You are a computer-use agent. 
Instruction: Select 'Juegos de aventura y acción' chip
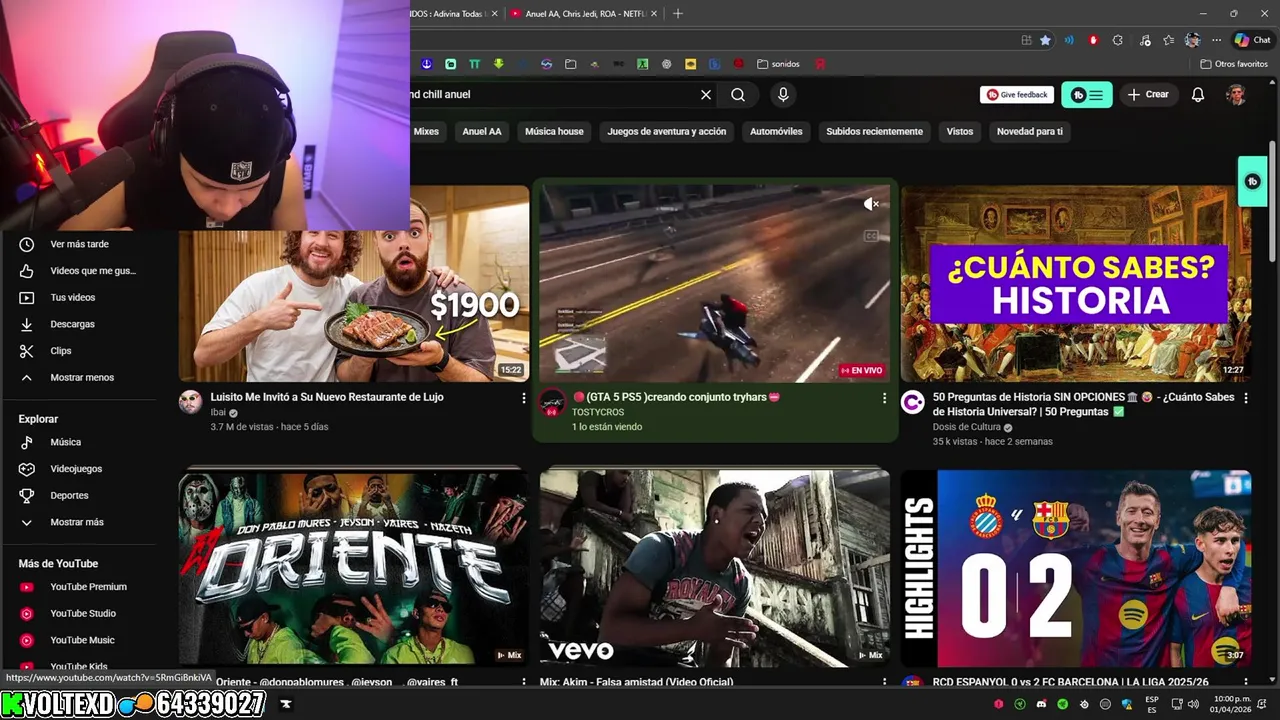click(667, 132)
